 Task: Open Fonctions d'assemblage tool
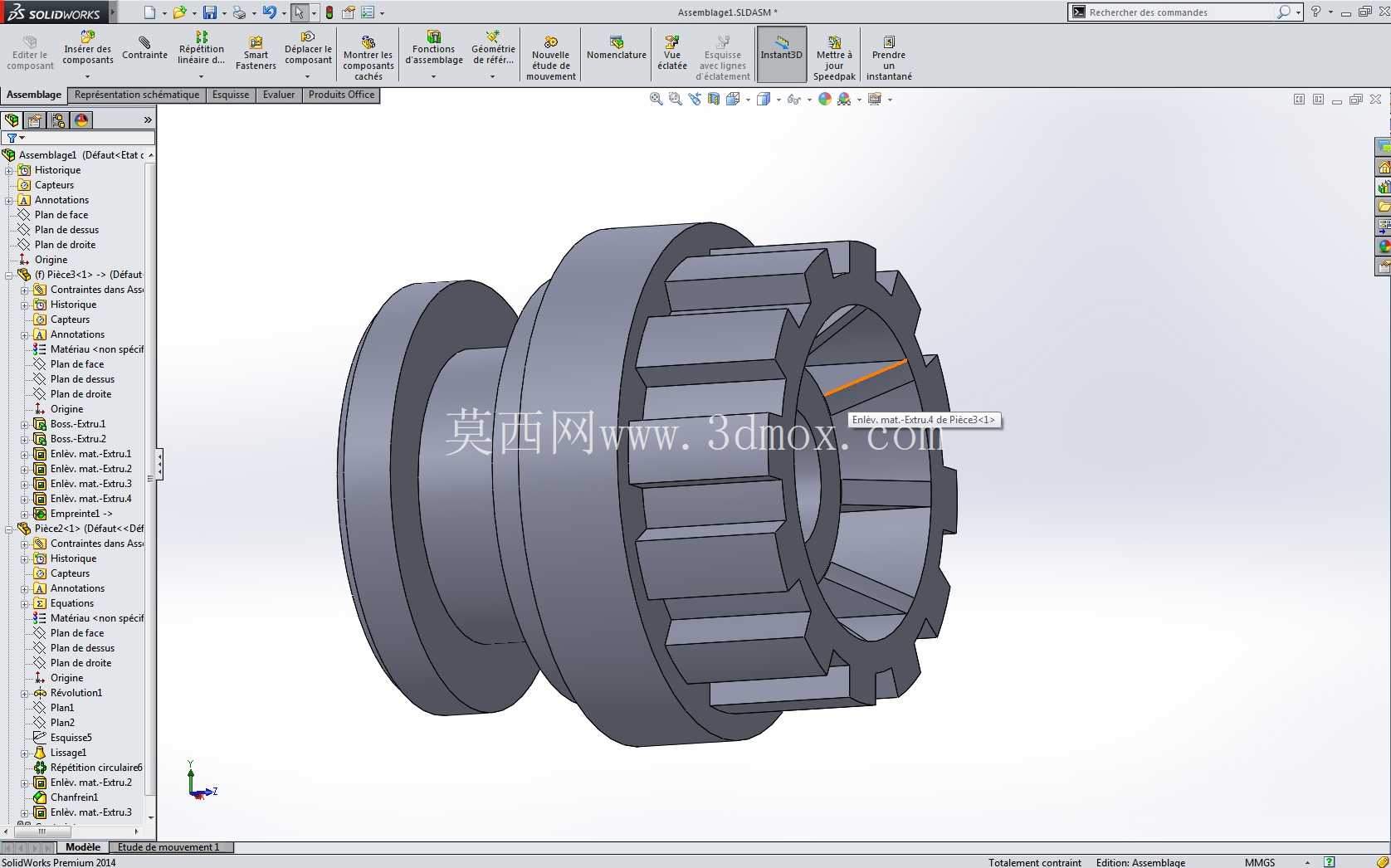433,48
